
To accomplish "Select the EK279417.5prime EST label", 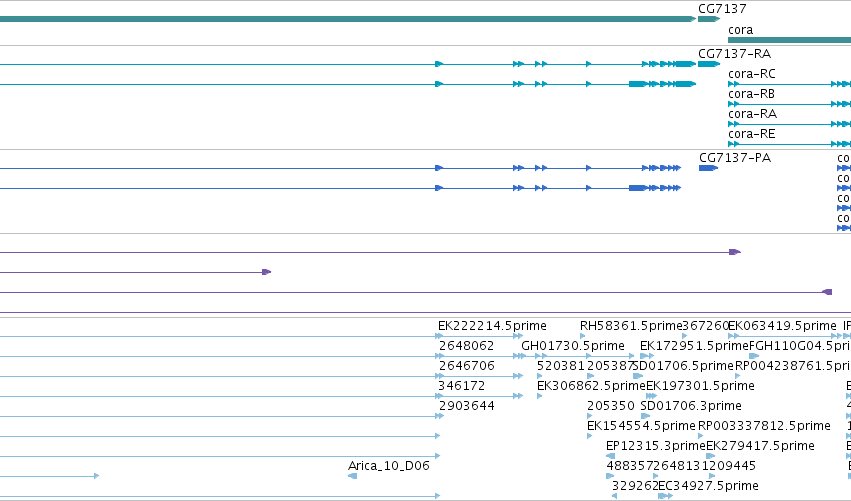I will (x=760, y=446).
